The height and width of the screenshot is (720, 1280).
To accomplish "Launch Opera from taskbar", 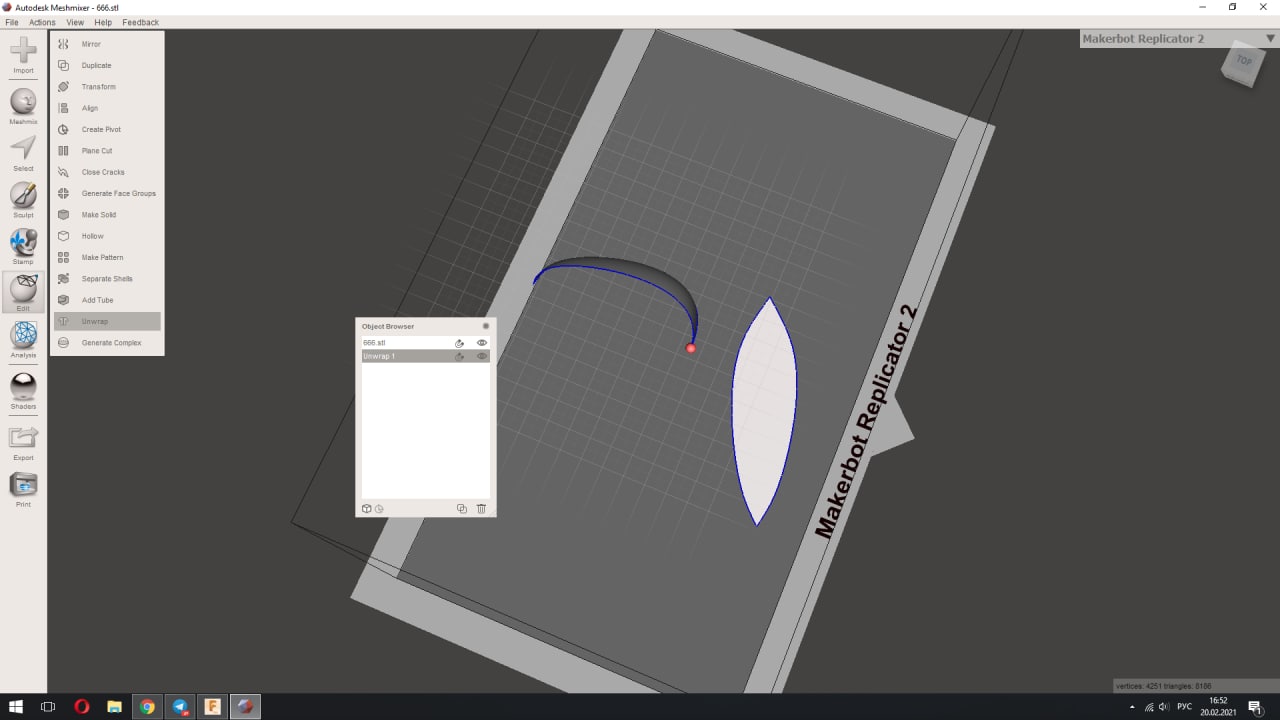I will [x=82, y=707].
